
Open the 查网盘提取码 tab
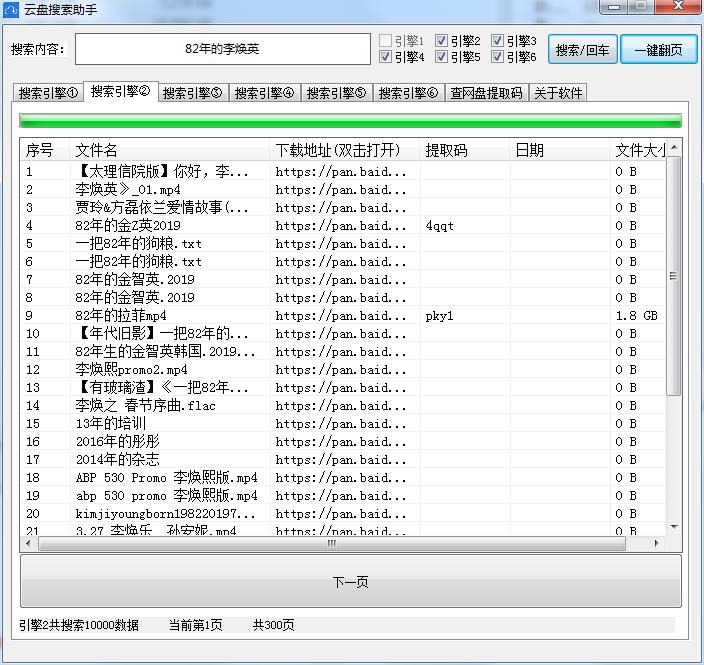[486, 93]
